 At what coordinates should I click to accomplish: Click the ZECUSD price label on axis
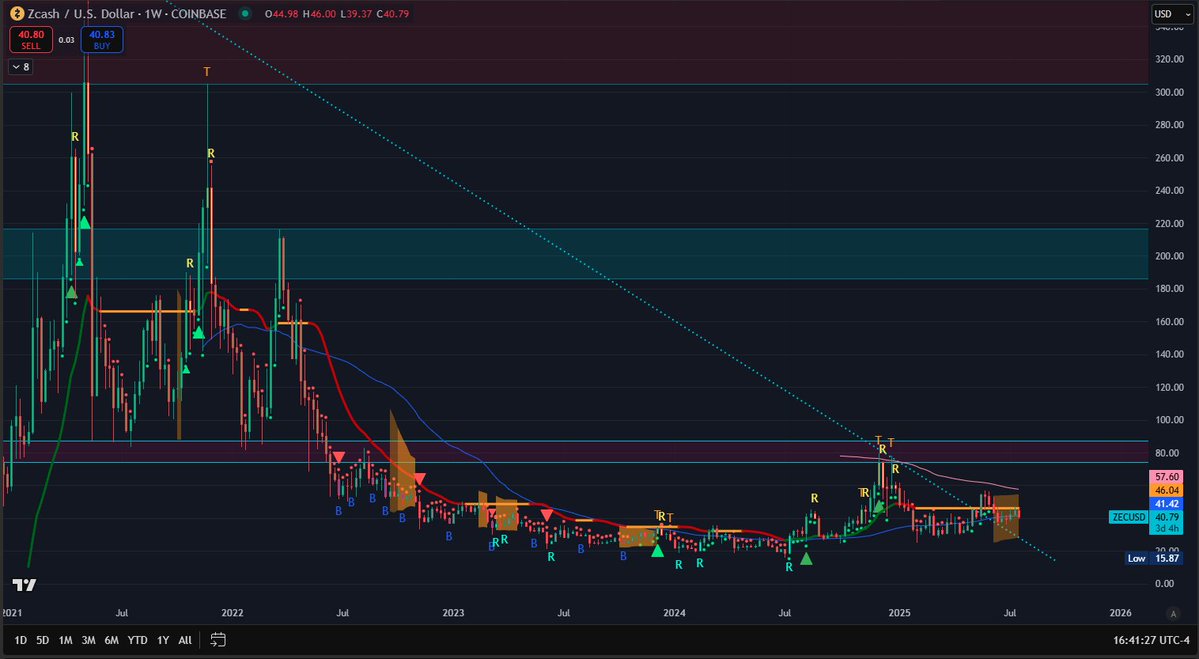point(1129,518)
